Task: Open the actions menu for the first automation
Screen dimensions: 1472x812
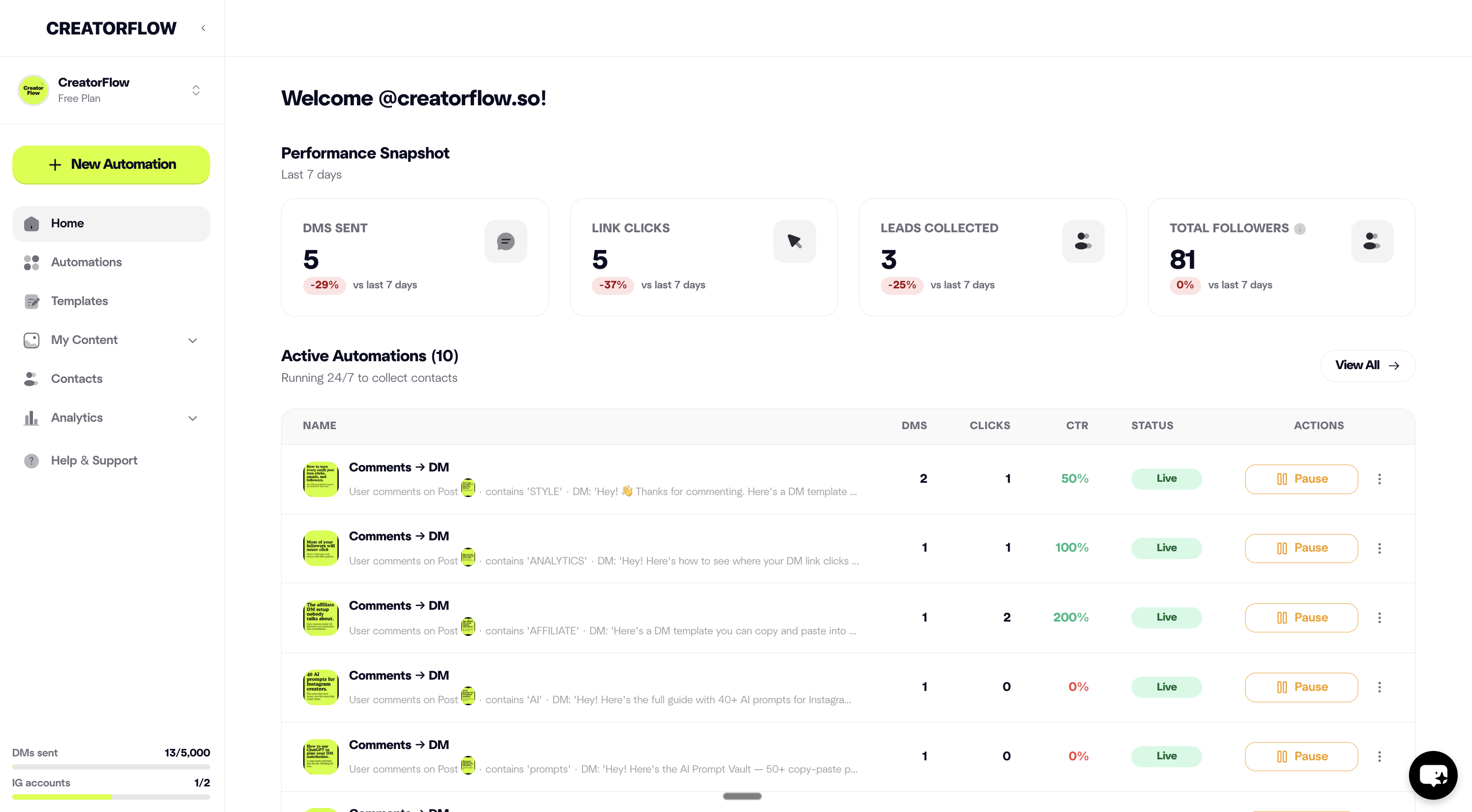Action: click(1380, 479)
